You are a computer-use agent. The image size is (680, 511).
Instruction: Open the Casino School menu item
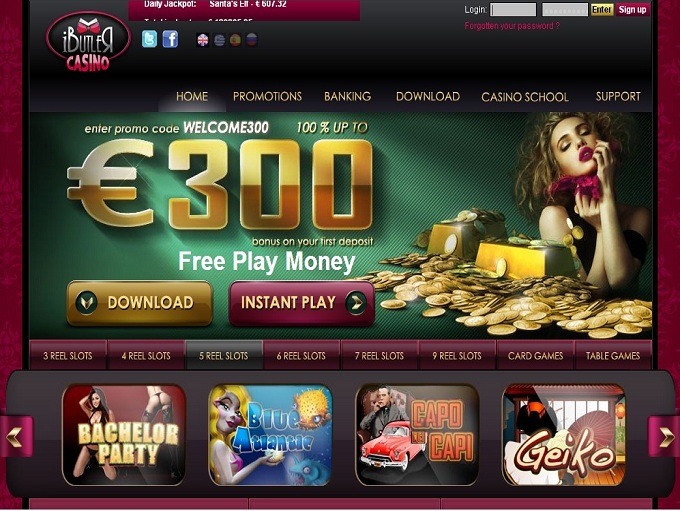525,97
